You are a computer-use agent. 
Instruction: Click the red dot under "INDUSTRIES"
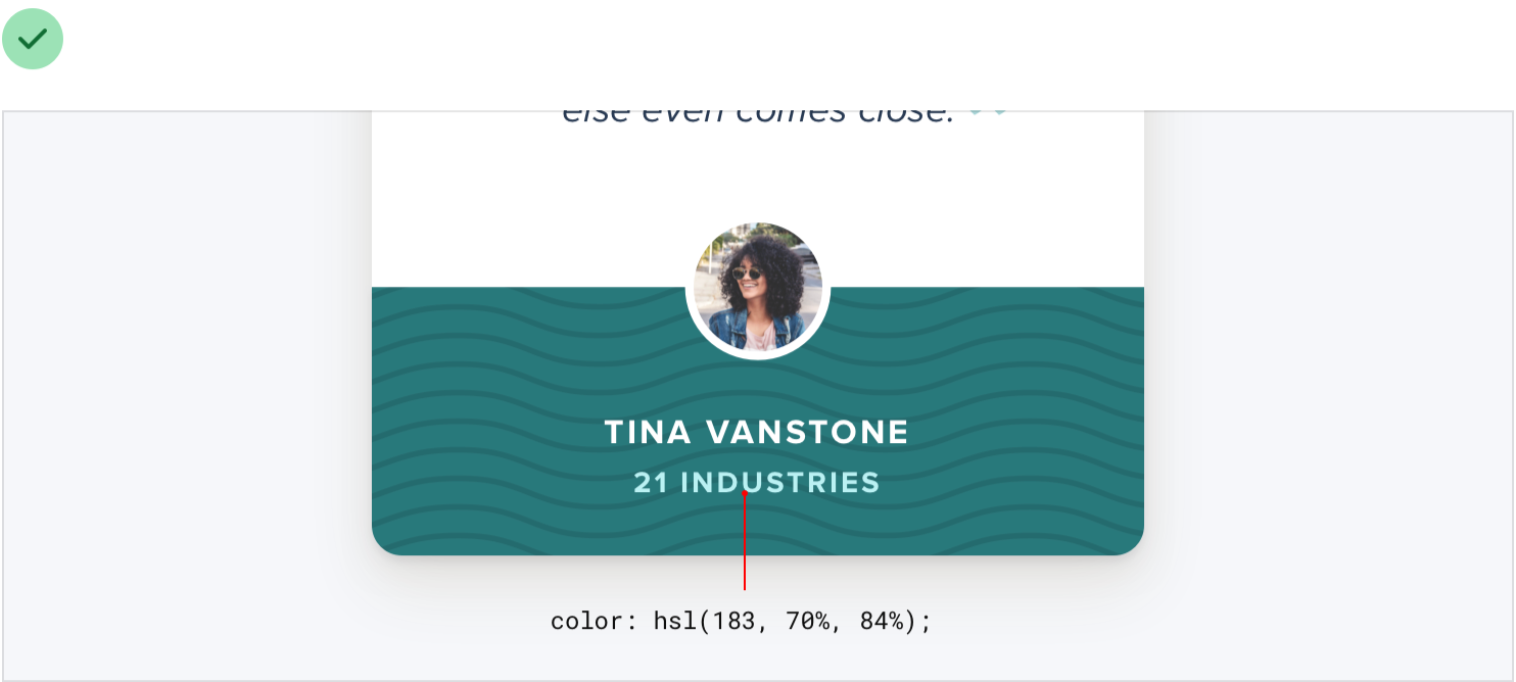744,493
